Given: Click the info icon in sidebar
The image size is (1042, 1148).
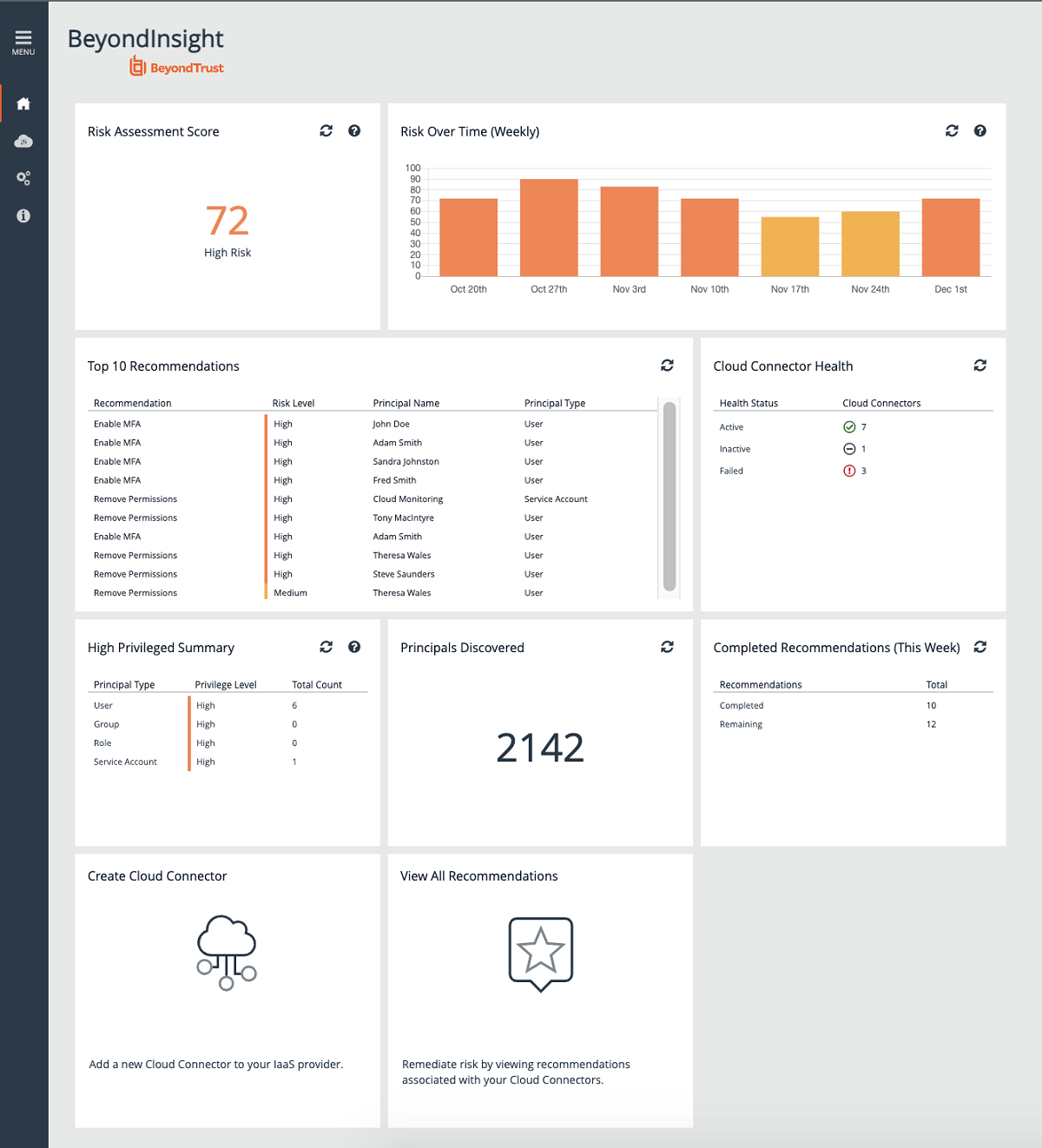Looking at the screenshot, I should (23, 215).
